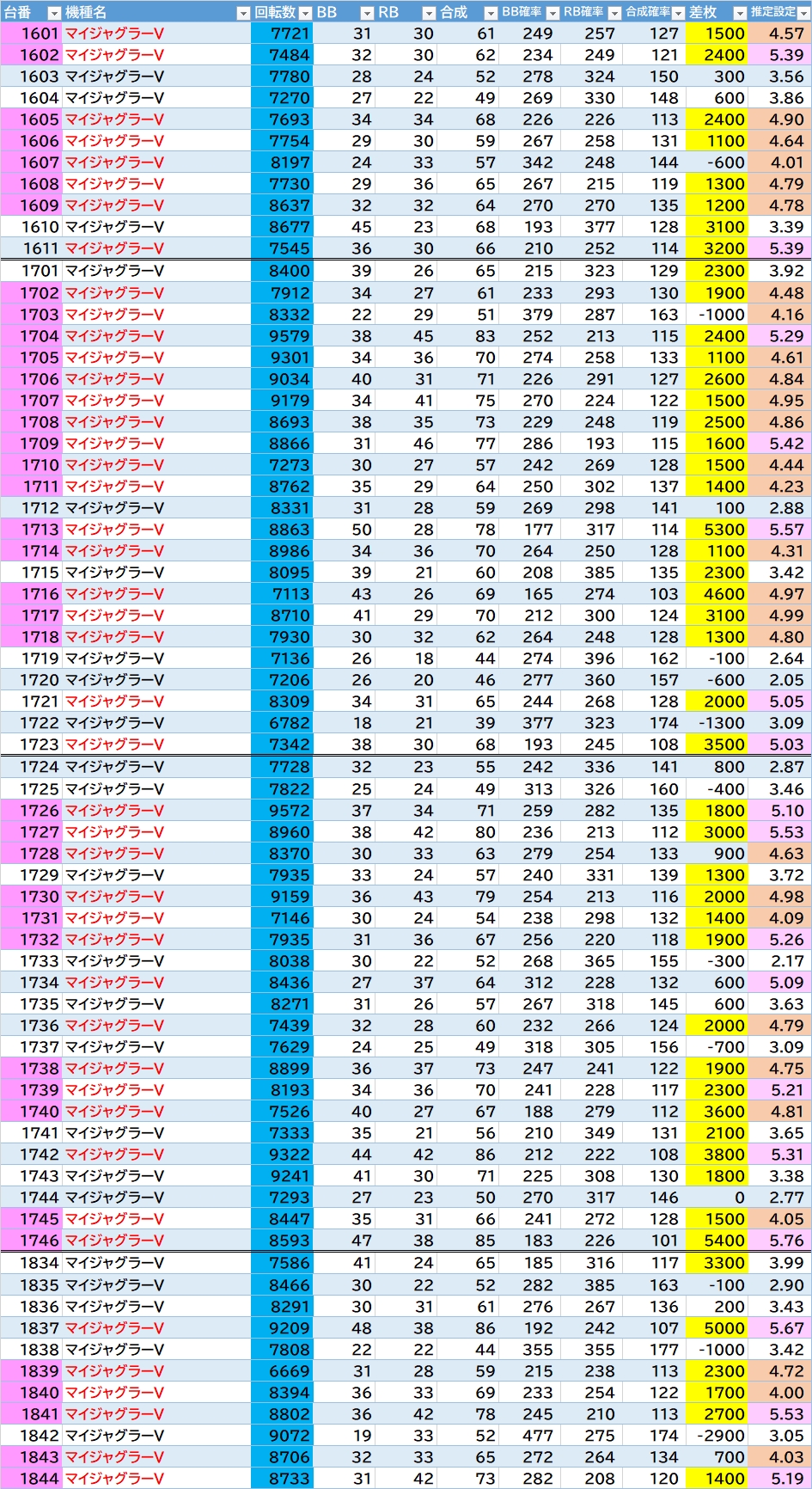The width and height of the screenshot is (812, 1489).
Task: Click the 6669 回転数 cell
Action: coord(282,1371)
